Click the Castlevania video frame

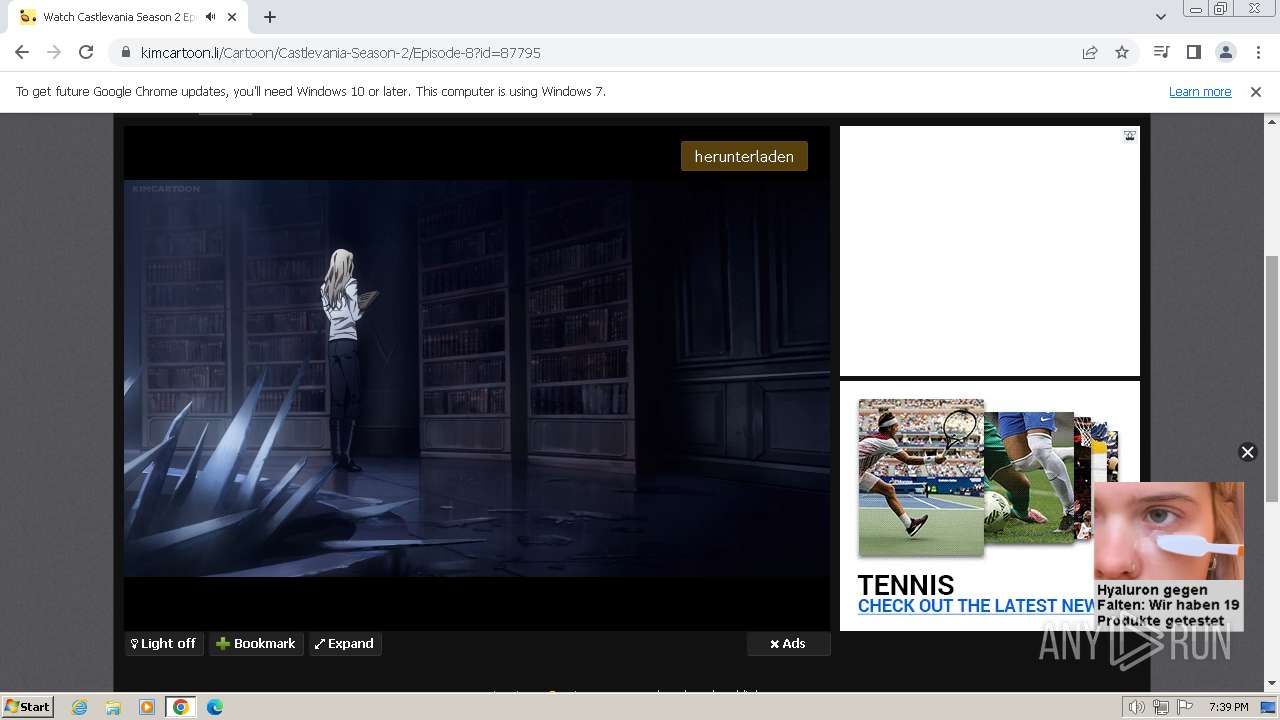tap(477, 378)
